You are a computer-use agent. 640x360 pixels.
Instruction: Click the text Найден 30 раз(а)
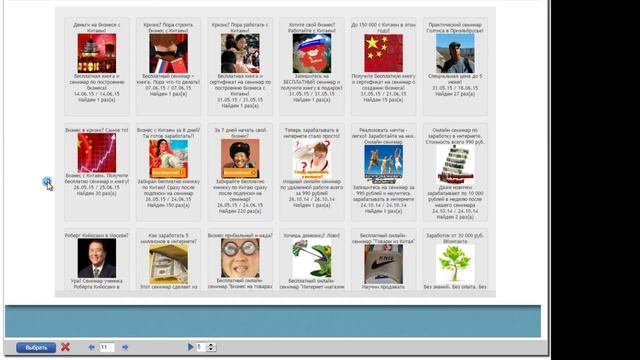pos(97,193)
